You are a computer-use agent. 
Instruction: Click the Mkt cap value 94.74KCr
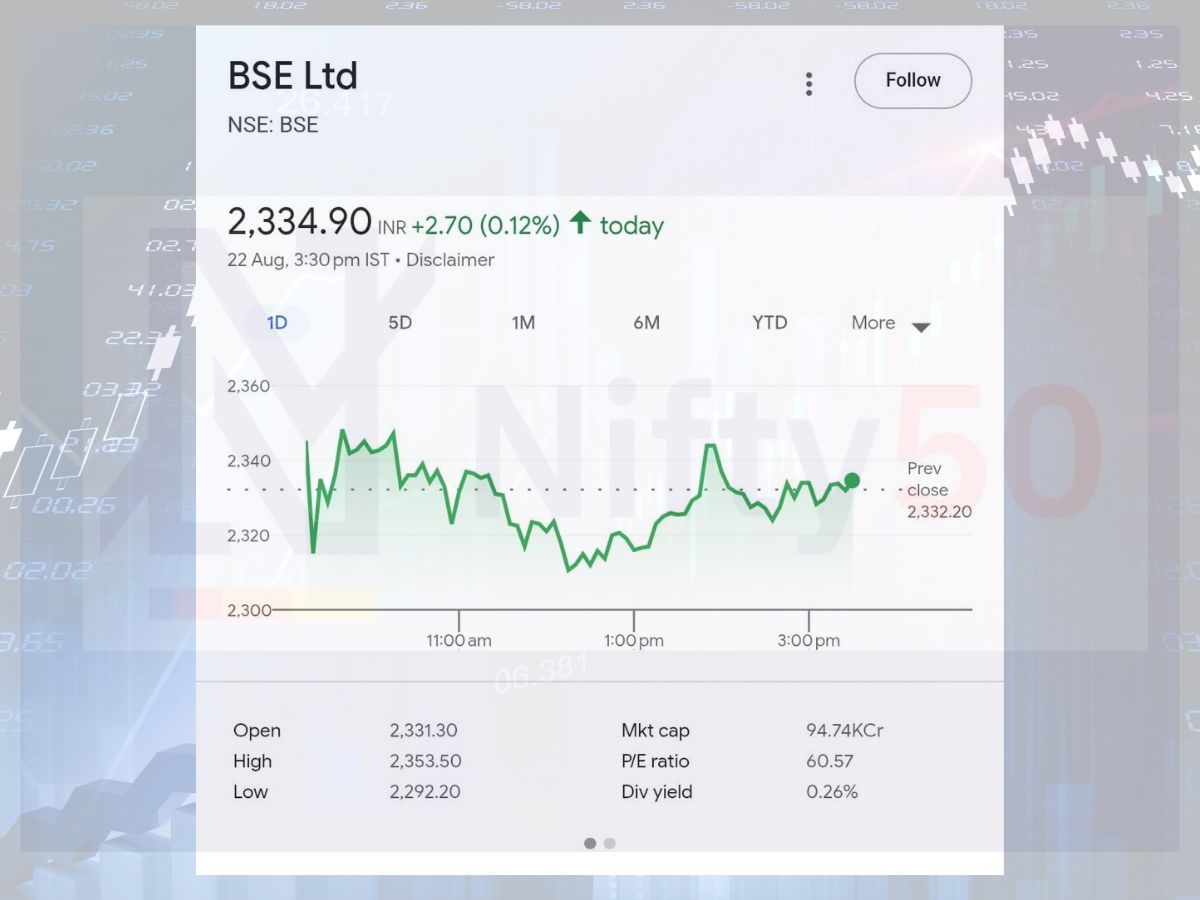844,731
